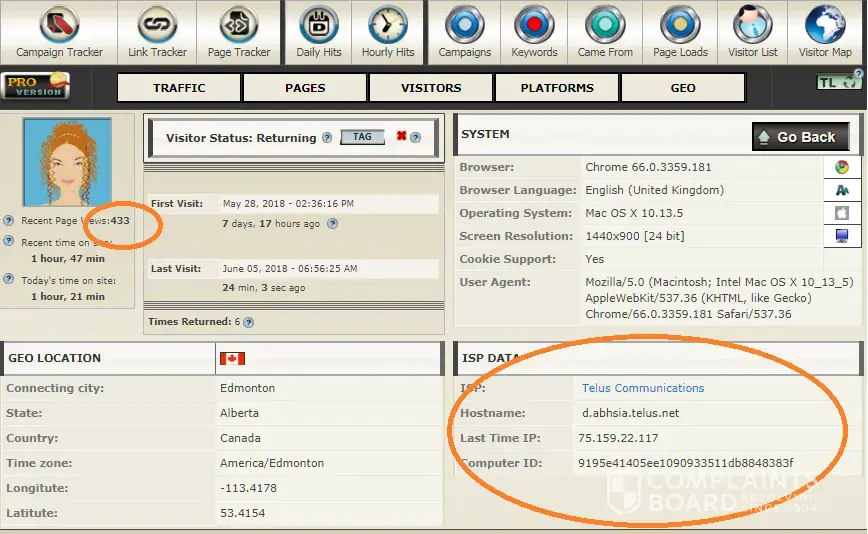This screenshot has height=534, width=868.
Task: Show the Visitor Map globe
Action: [x=825, y=32]
